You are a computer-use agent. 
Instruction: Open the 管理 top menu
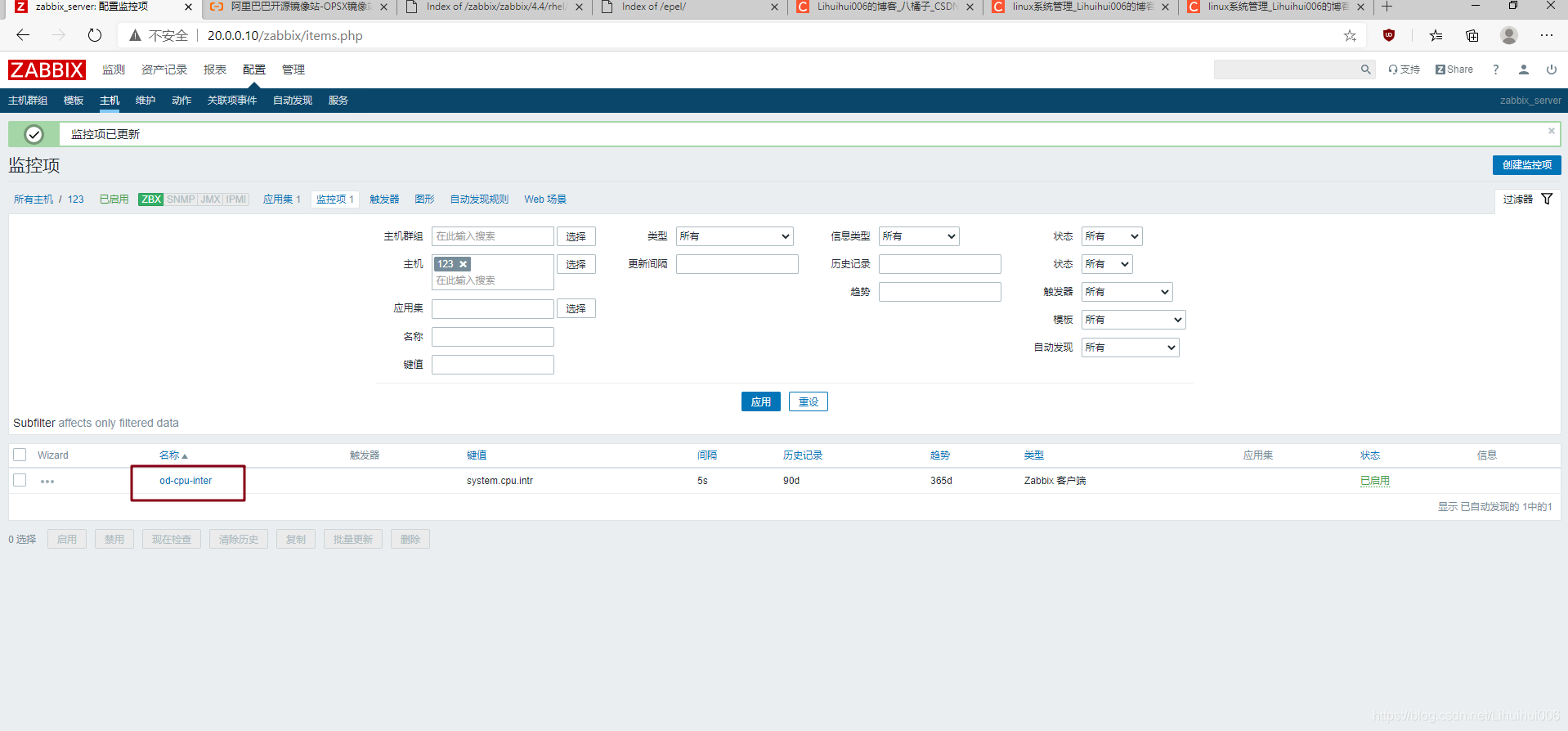[x=293, y=70]
